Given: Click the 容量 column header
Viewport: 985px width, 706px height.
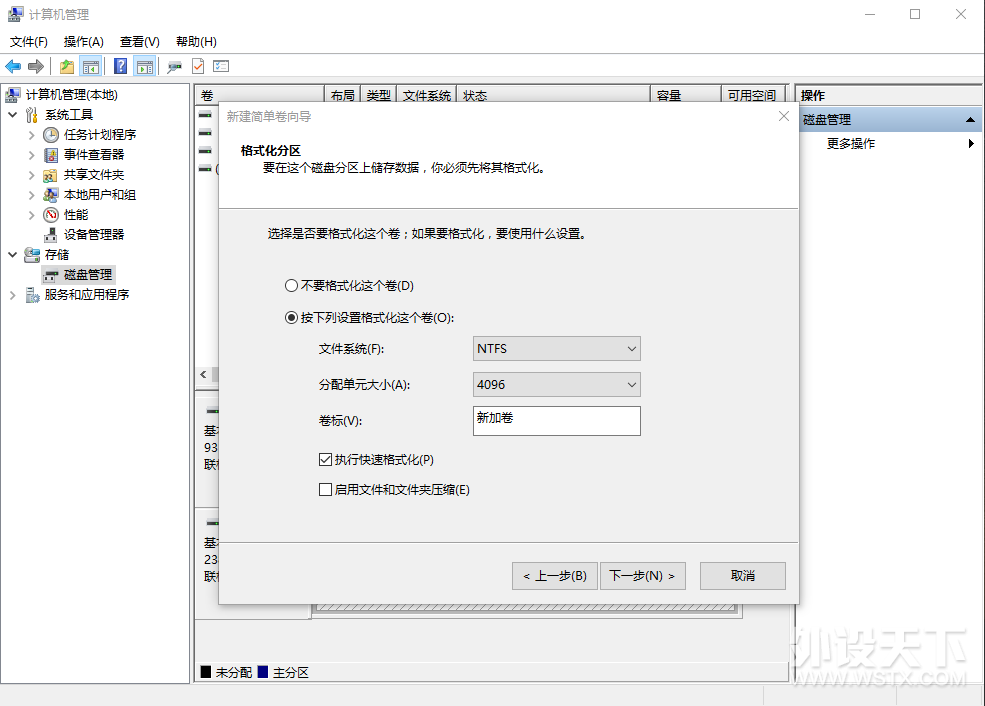Looking at the screenshot, I should pyautogui.click(x=685, y=95).
